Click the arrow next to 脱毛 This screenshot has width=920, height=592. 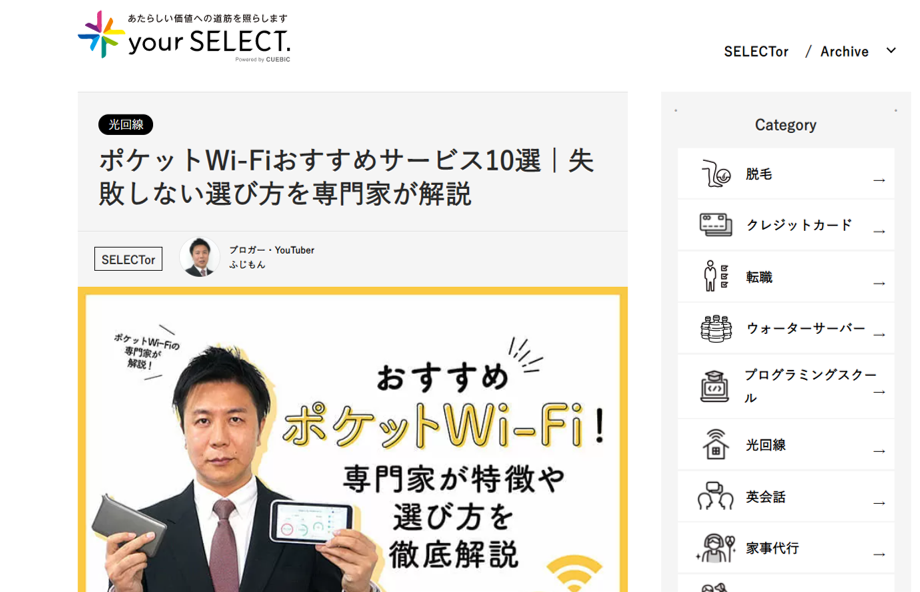879,180
